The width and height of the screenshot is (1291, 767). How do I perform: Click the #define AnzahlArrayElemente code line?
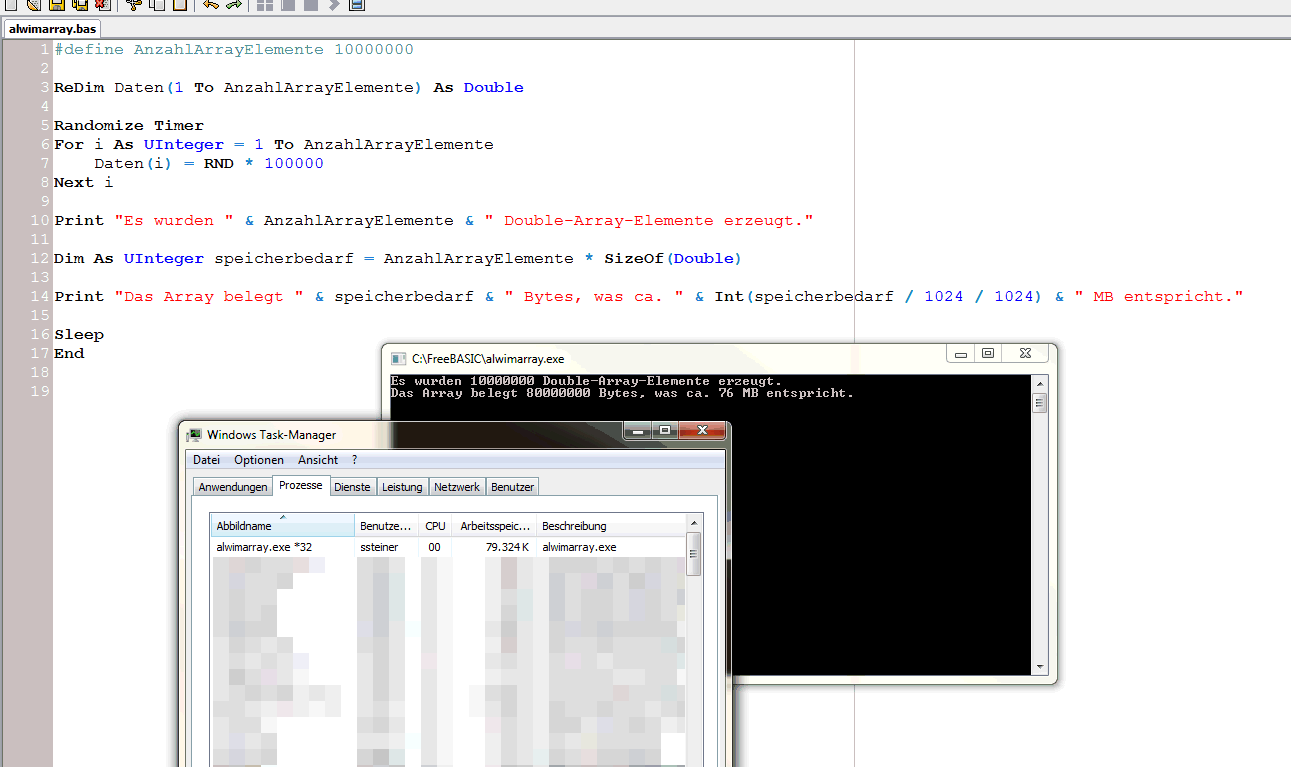click(x=234, y=49)
